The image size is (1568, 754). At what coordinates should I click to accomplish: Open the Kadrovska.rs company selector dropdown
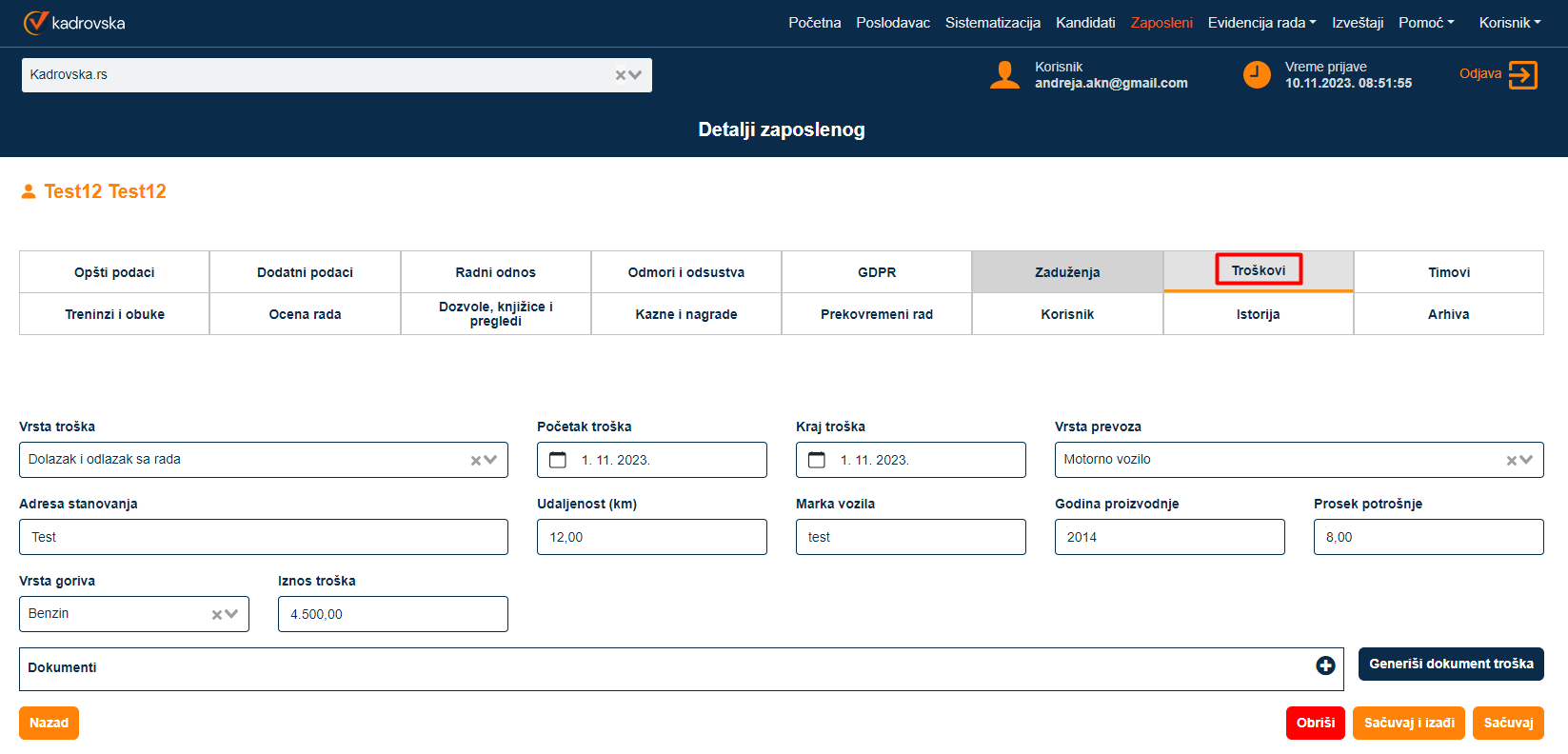pos(635,75)
